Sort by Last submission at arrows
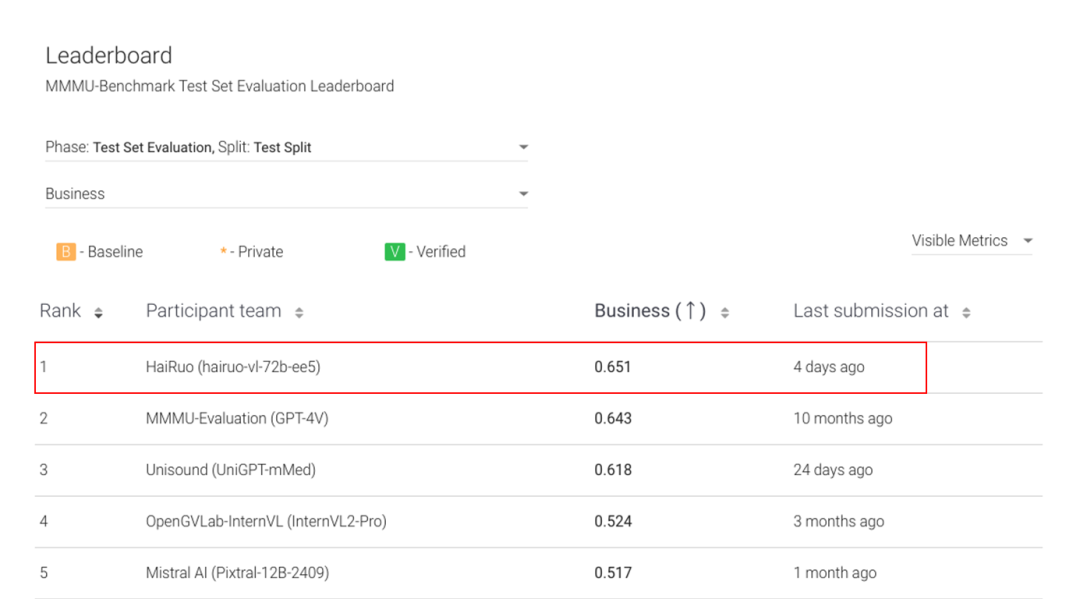The height and width of the screenshot is (599, 1080). [966, 313]
